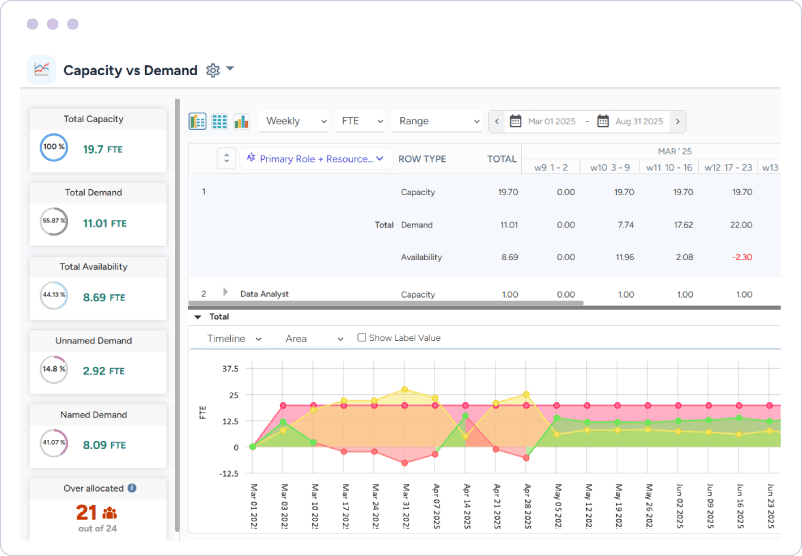
Task: Open the Range dropdown
Action: click(x=437, y=121)
